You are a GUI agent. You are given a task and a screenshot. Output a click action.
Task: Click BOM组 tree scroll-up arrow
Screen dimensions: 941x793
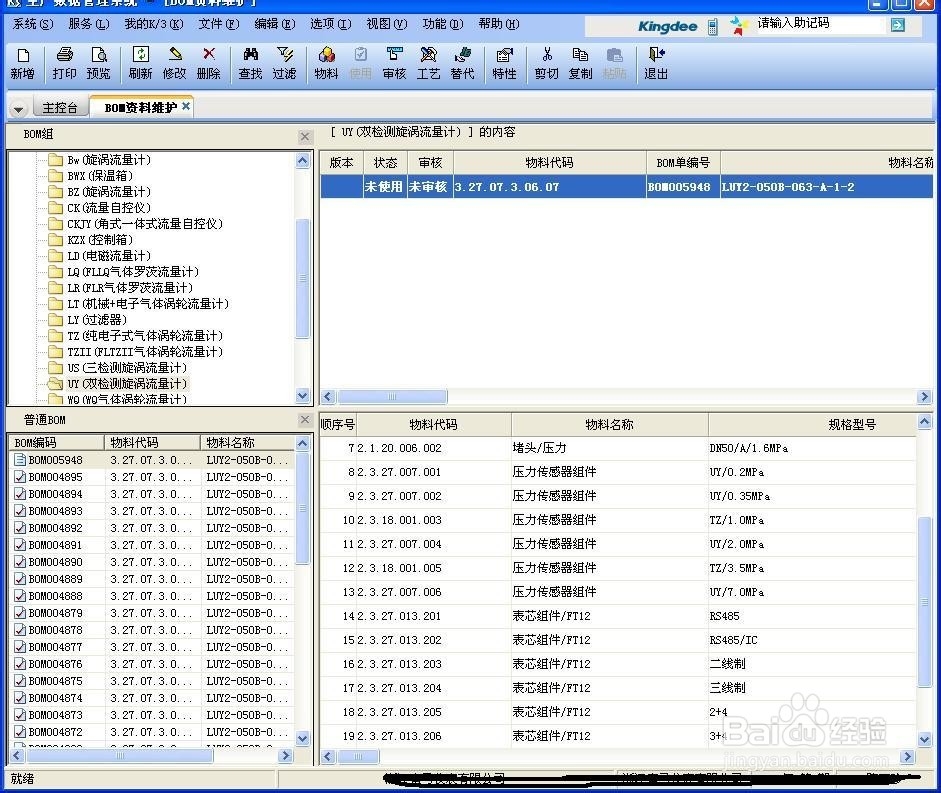click(303, 160)
